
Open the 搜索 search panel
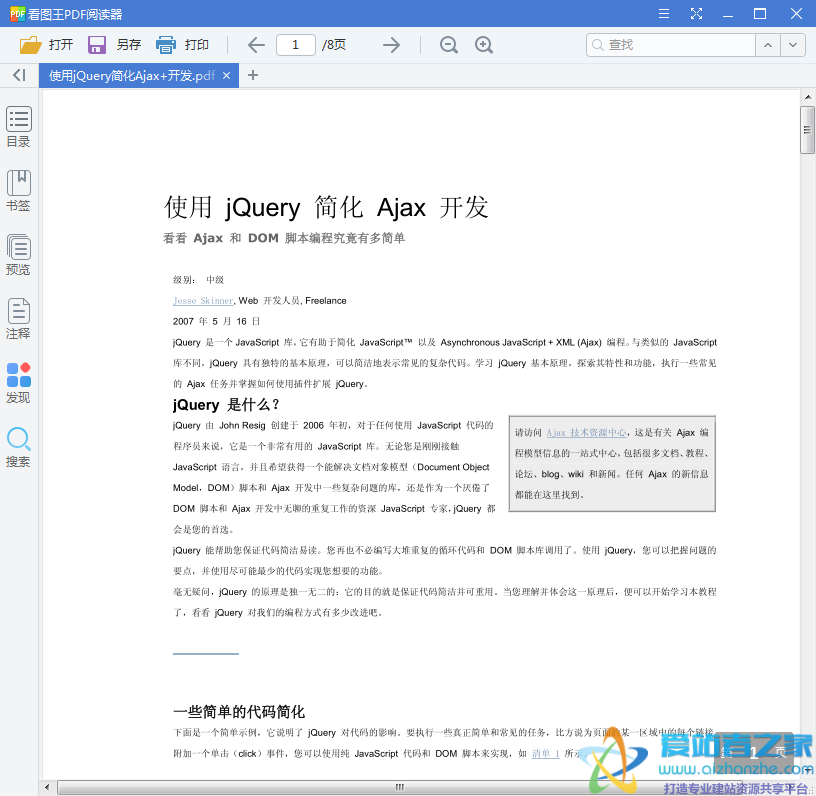19,447
